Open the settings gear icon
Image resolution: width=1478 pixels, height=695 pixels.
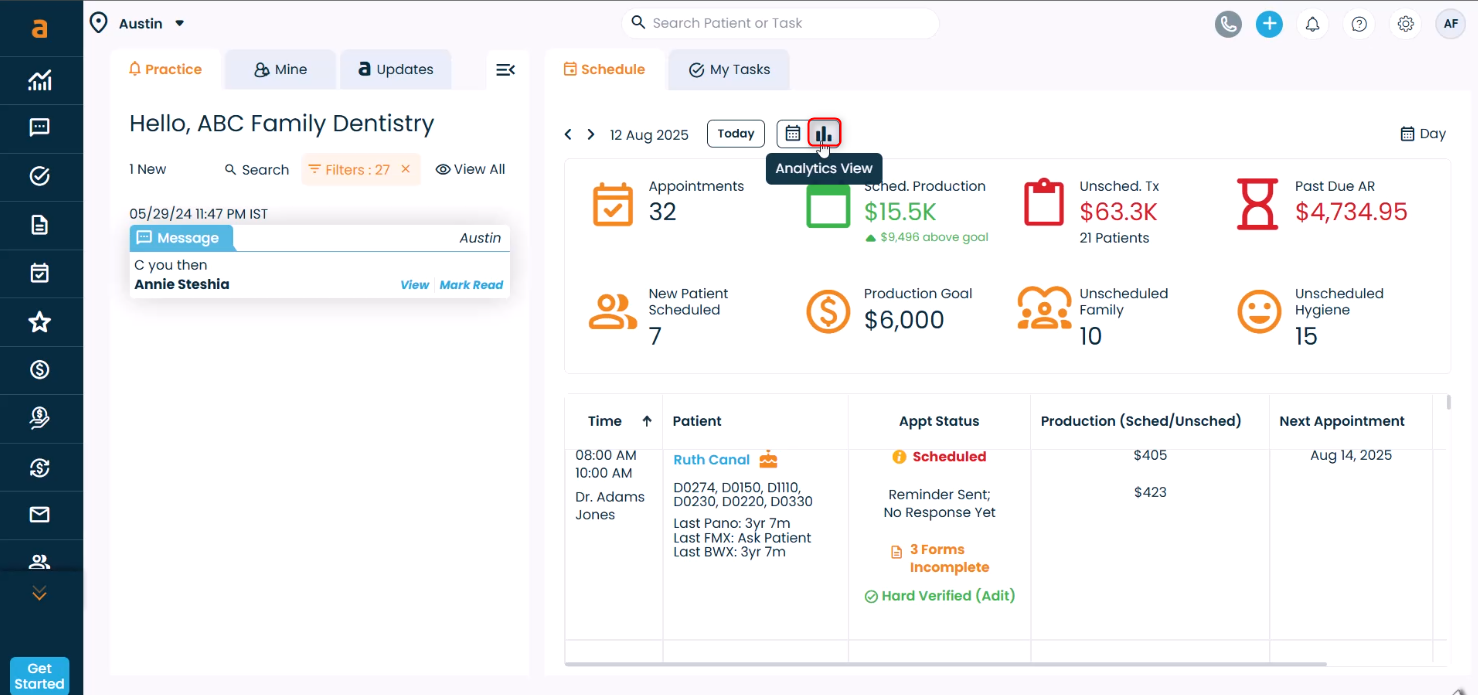(x=1405, y=24)
